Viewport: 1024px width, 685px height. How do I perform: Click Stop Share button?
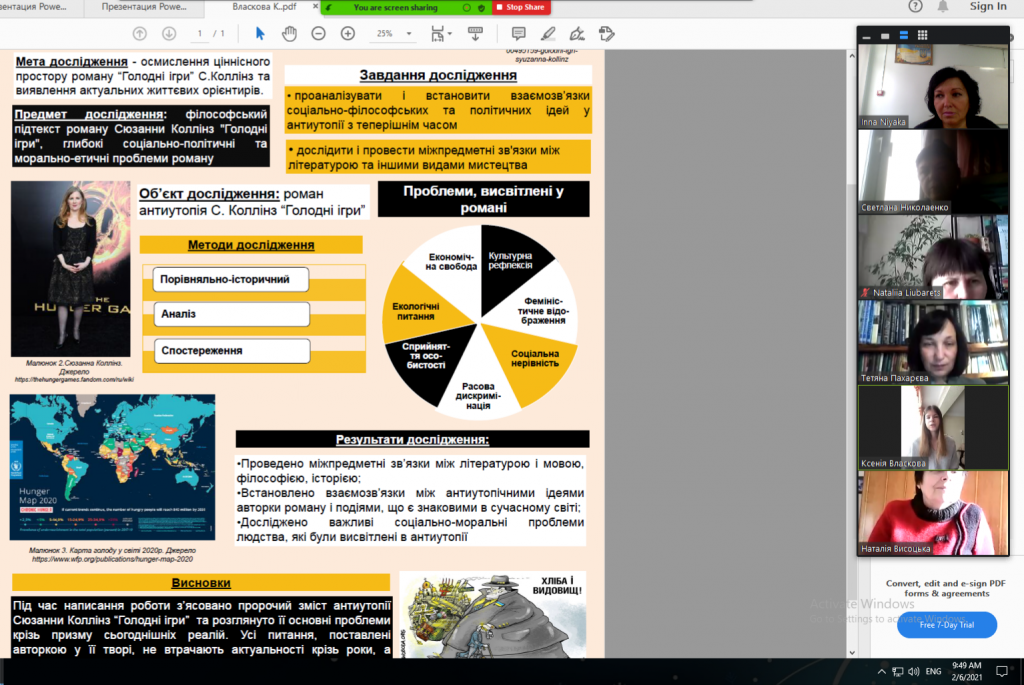(x=520, y=7)
